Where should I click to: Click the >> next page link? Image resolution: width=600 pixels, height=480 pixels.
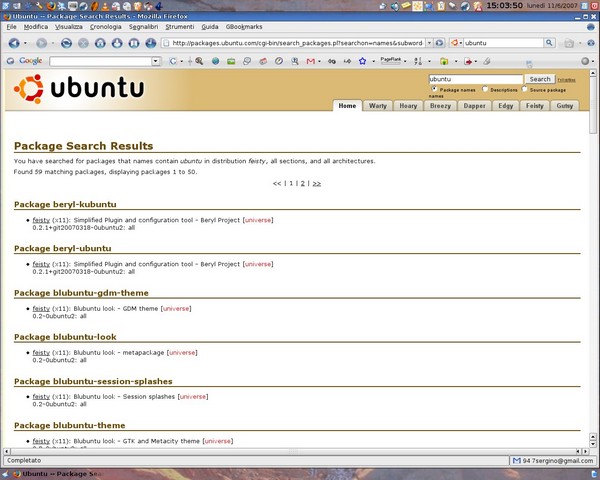pos(316,183)
